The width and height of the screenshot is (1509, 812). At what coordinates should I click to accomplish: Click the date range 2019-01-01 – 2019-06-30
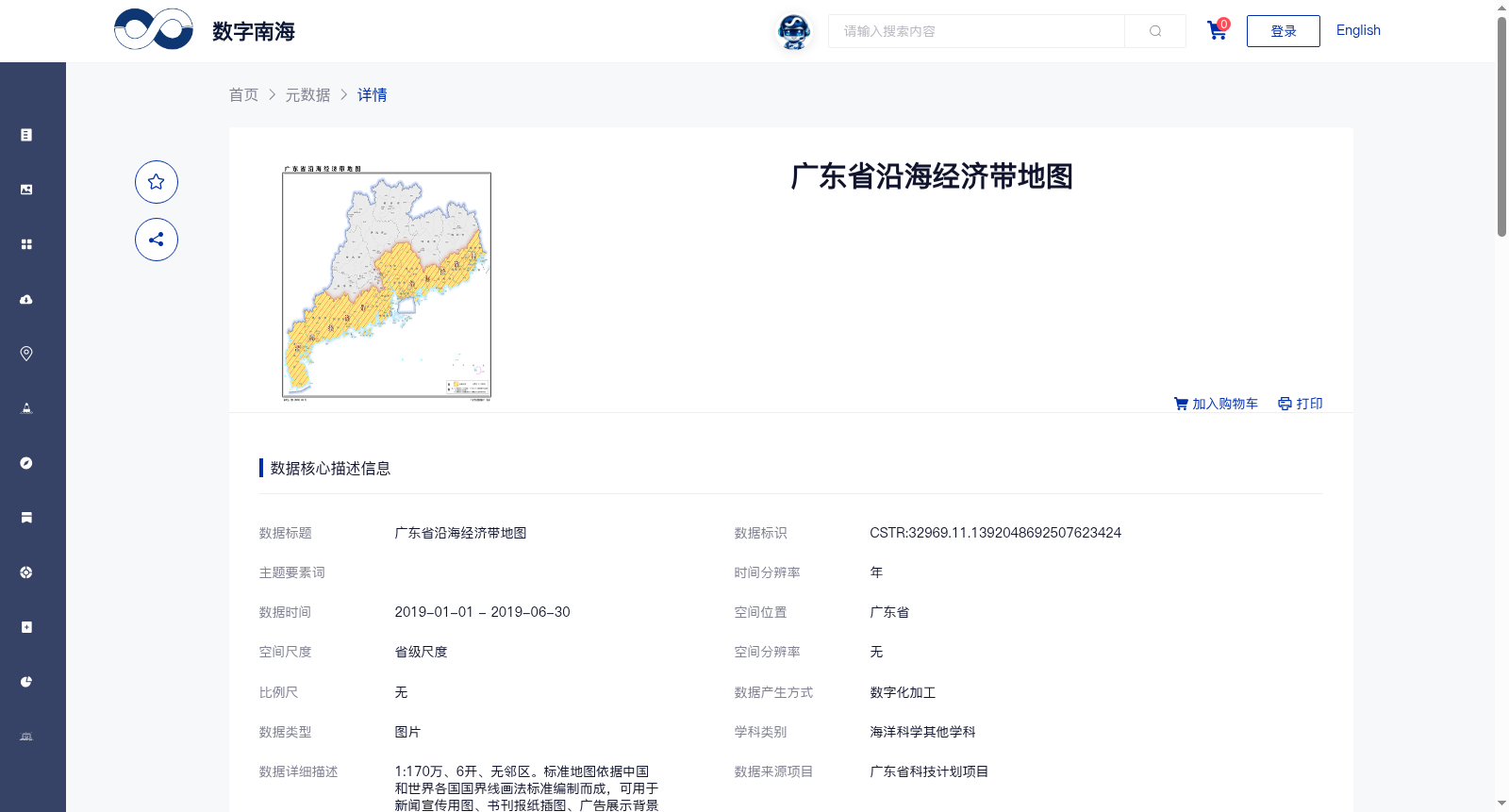click(x=482, y=612)
